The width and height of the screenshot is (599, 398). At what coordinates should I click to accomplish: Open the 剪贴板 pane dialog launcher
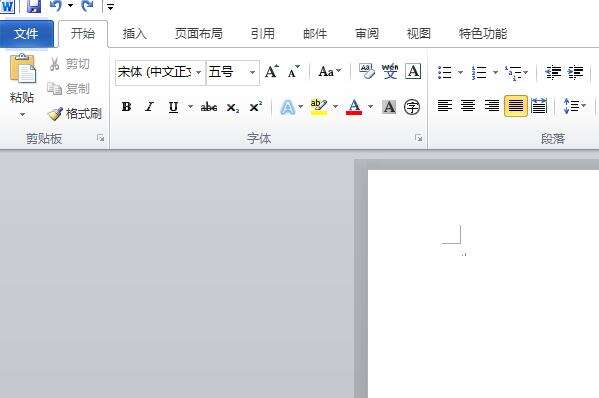pos(100,138)
